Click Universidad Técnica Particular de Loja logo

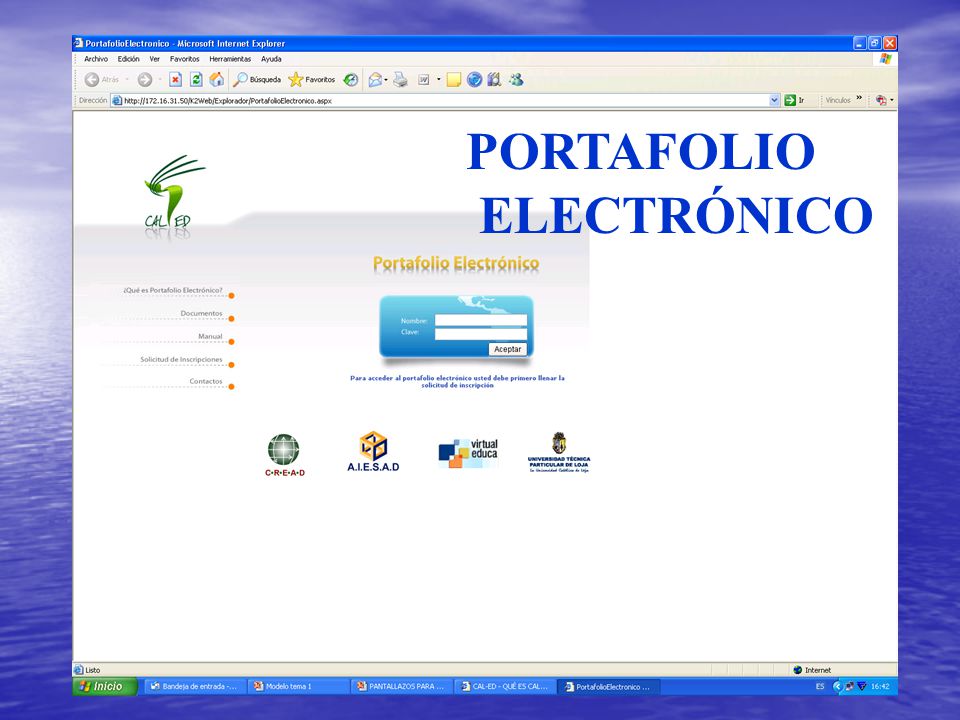tap(559, 452)
